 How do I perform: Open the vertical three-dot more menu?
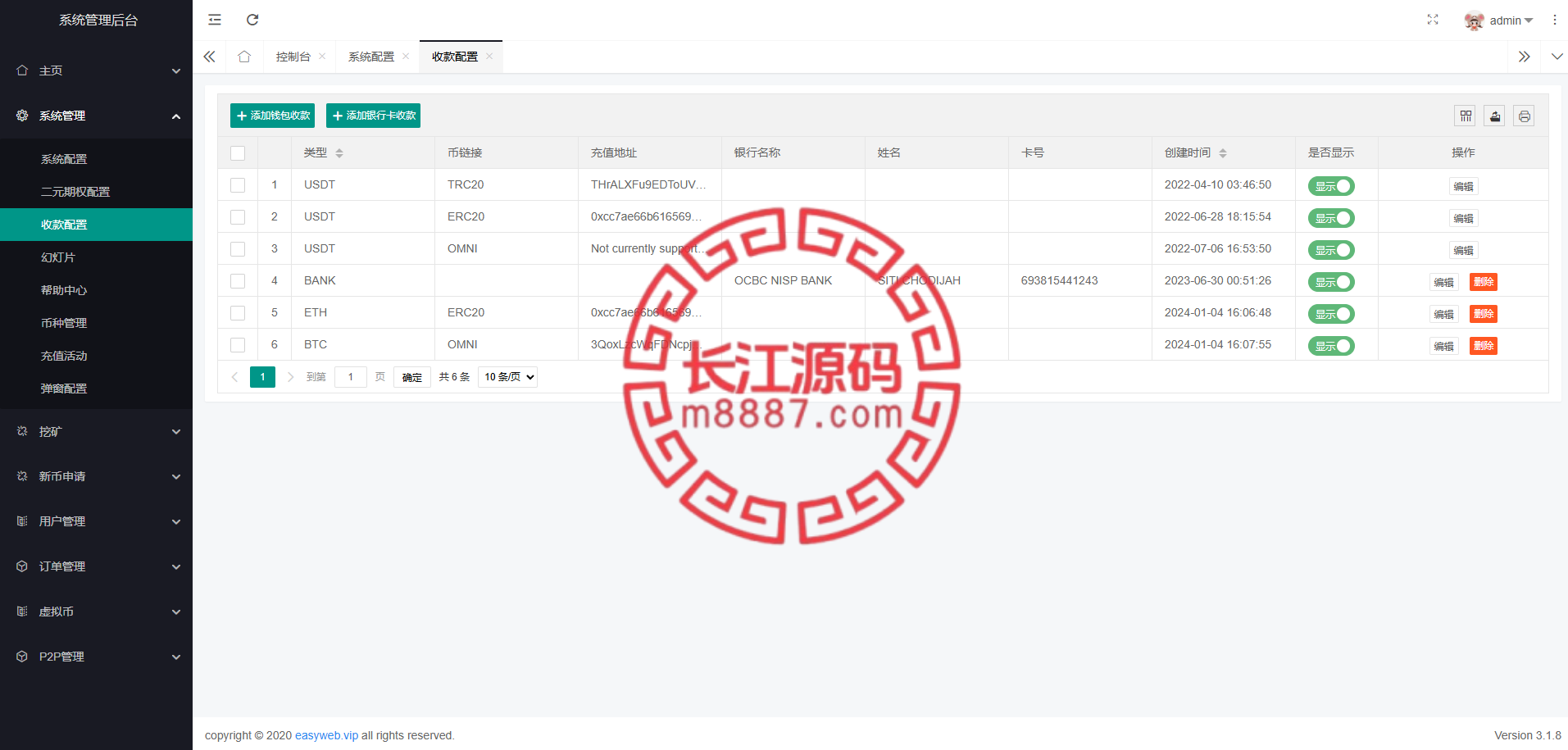[x=1555, y=20]
